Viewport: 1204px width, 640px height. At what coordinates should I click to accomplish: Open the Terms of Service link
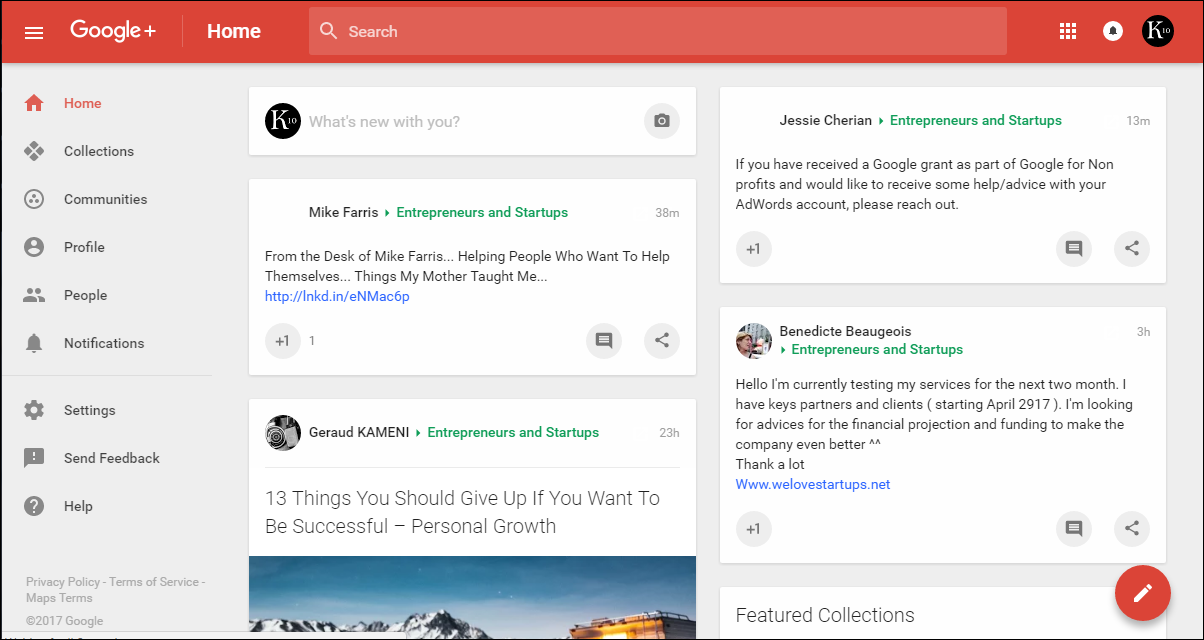(154, 582)
